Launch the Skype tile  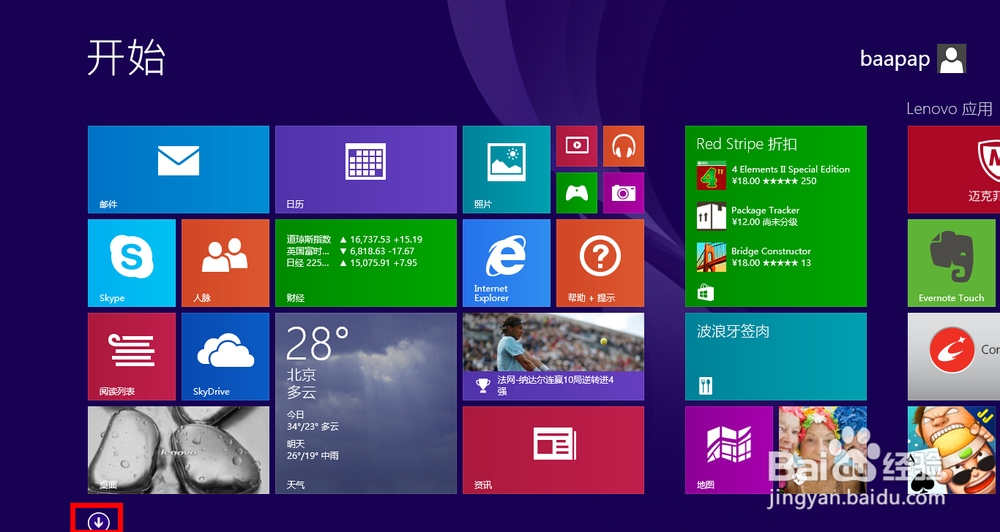[131, 263]
